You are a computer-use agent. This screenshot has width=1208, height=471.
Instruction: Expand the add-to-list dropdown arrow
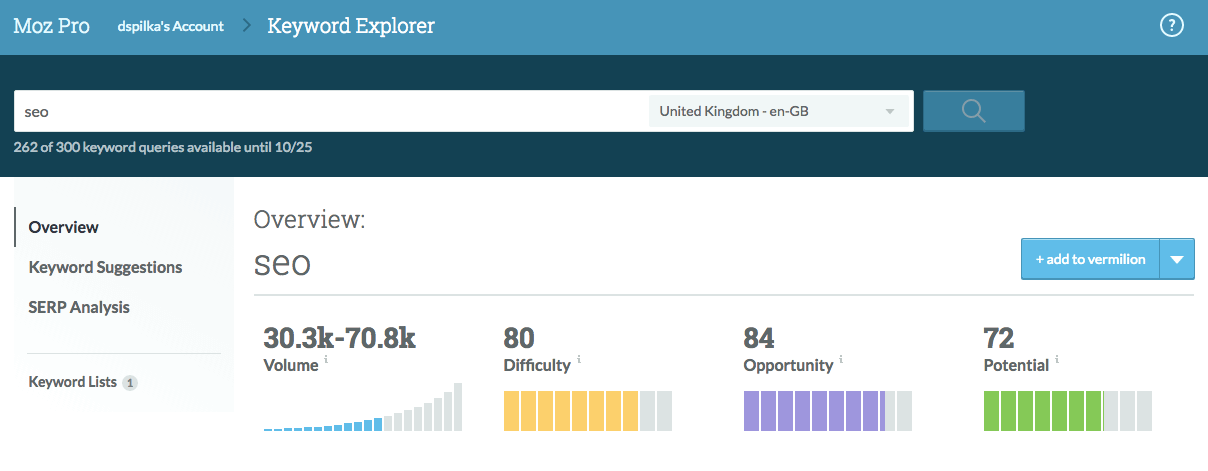pyautogui.click(x=1177, y=259)
